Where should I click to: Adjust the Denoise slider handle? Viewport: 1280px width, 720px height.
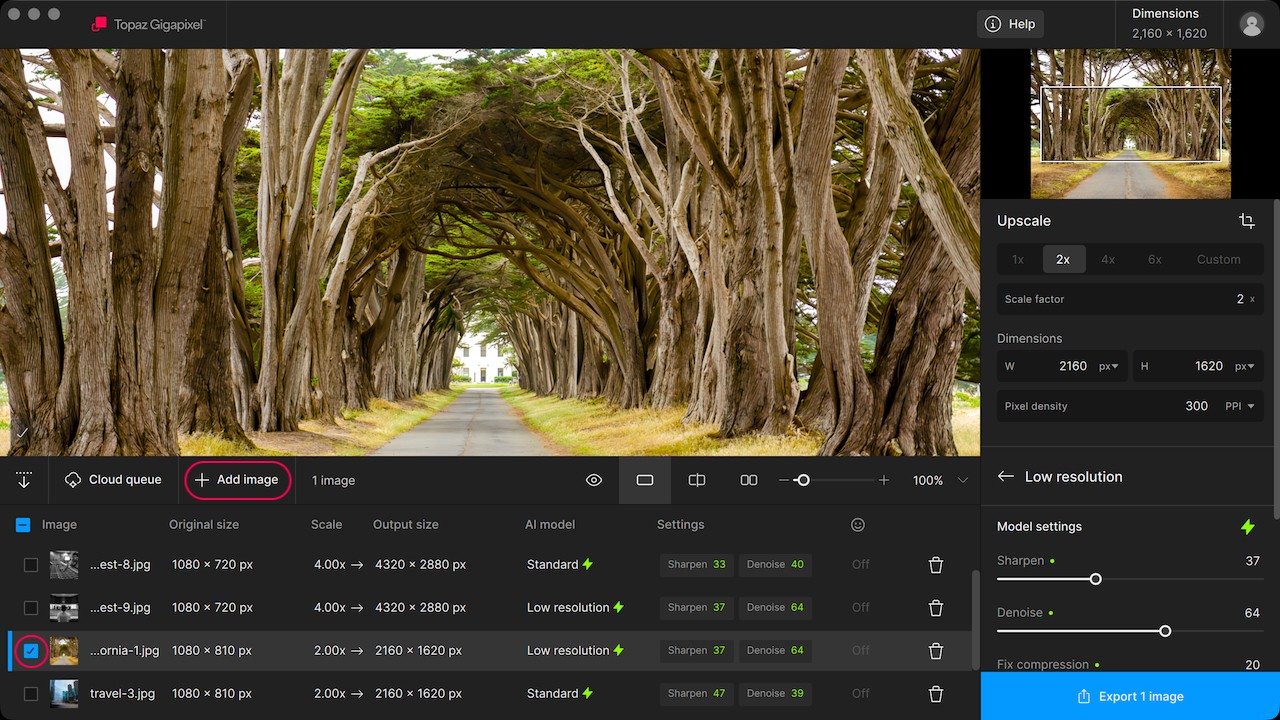point(1165,631)
